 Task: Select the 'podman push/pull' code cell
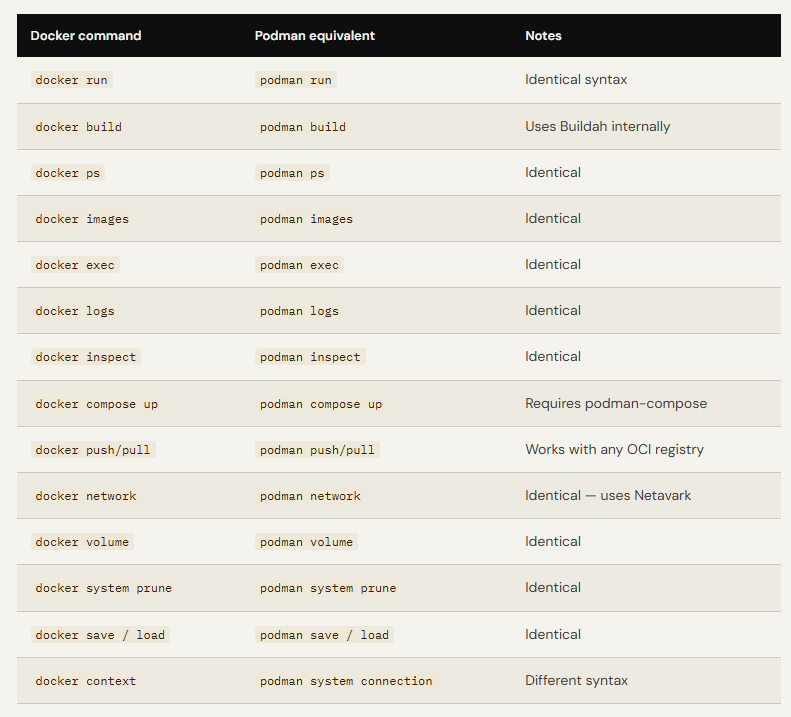(317, 450)
